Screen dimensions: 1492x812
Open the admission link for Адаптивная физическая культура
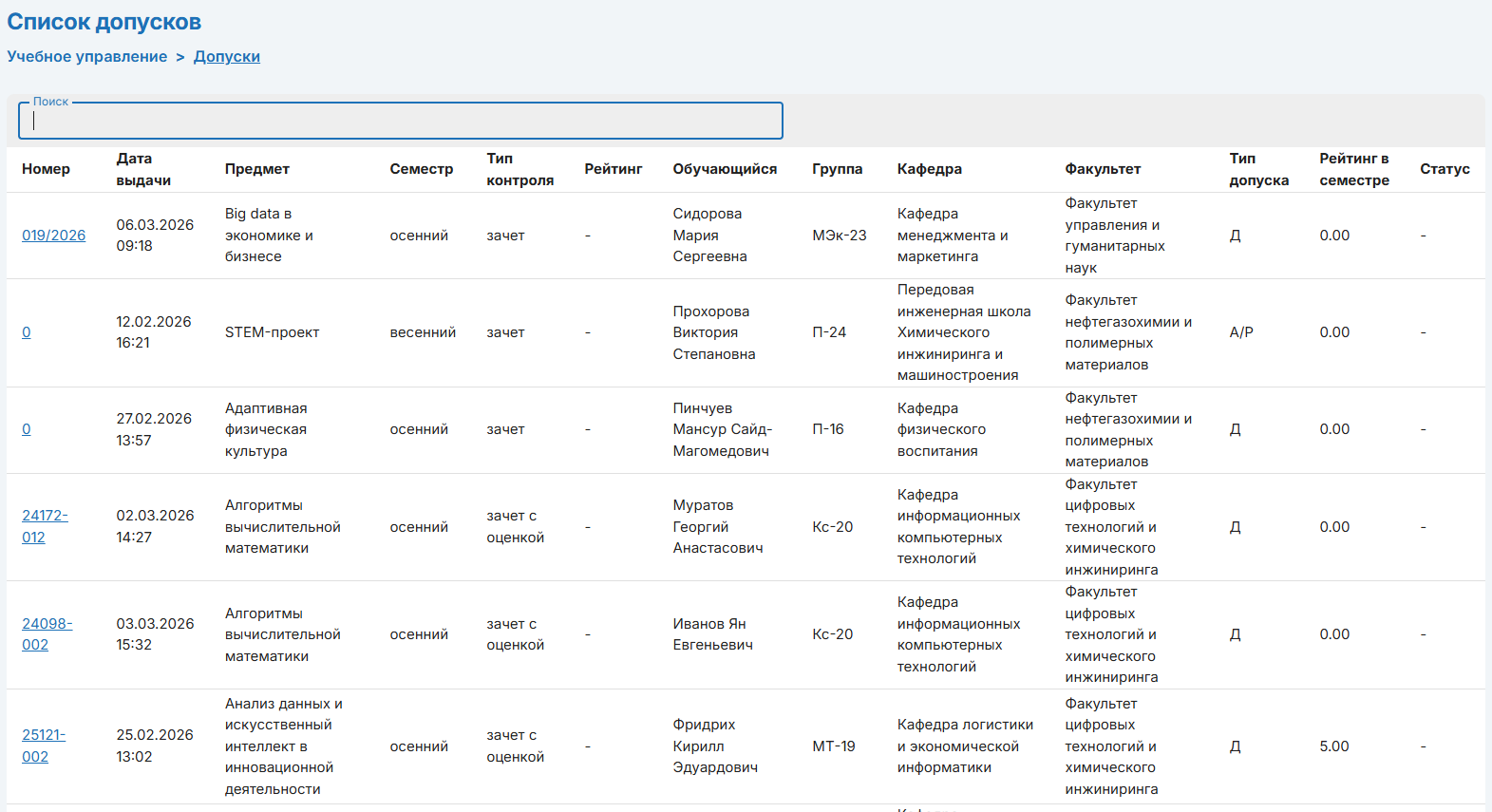(27, 429)
